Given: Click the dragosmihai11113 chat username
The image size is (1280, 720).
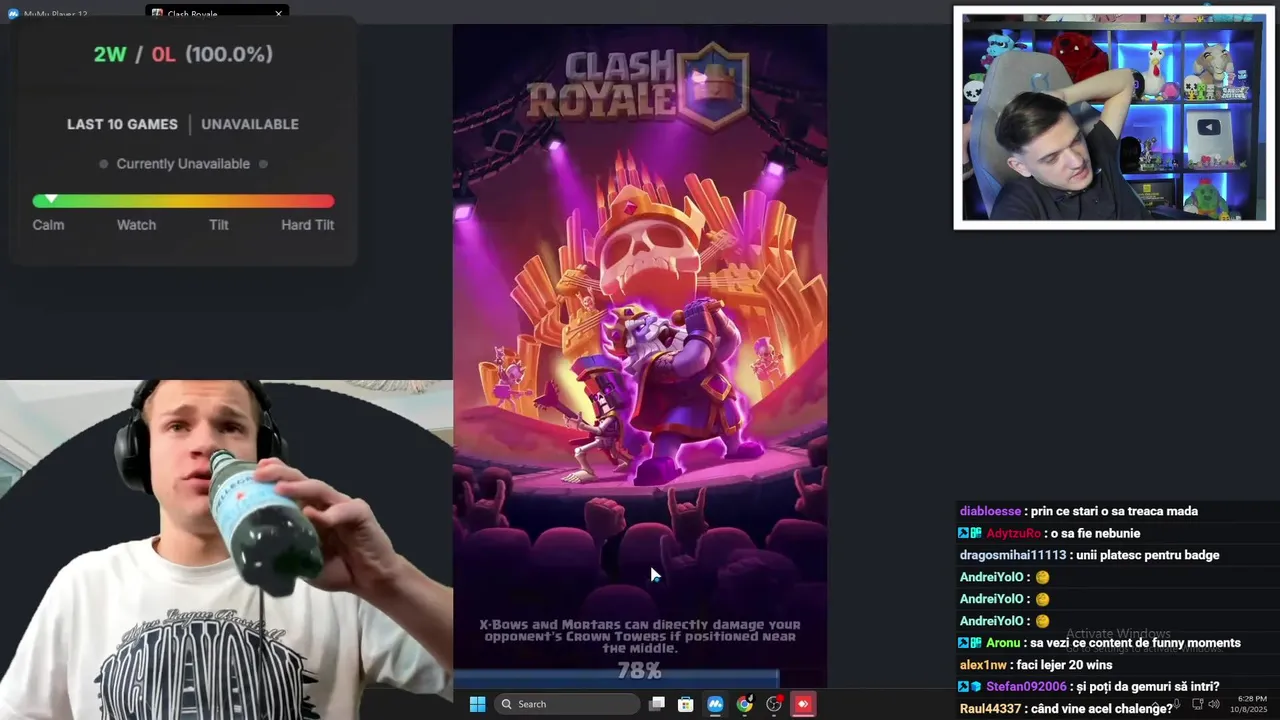Looking at the screenshot, I should coord(1013,555).
